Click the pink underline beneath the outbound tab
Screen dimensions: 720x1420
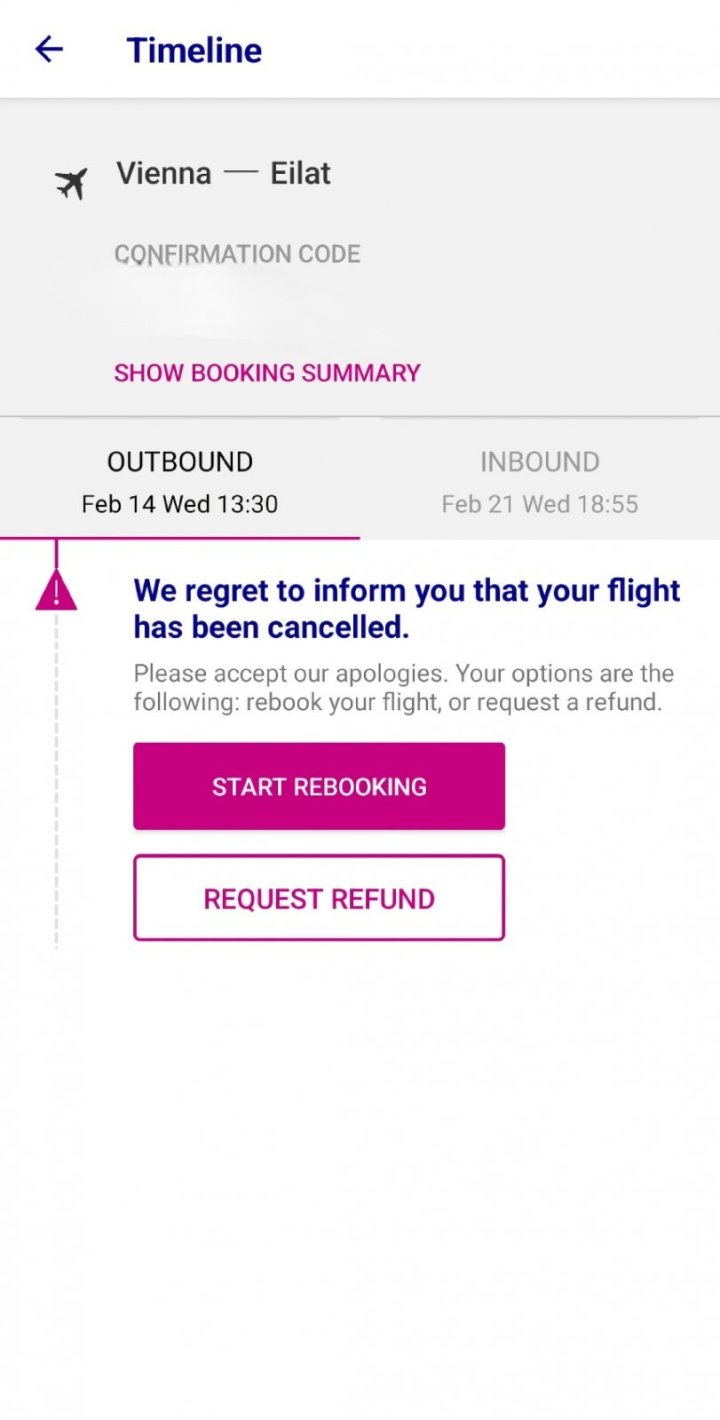[x=180, y=538]
